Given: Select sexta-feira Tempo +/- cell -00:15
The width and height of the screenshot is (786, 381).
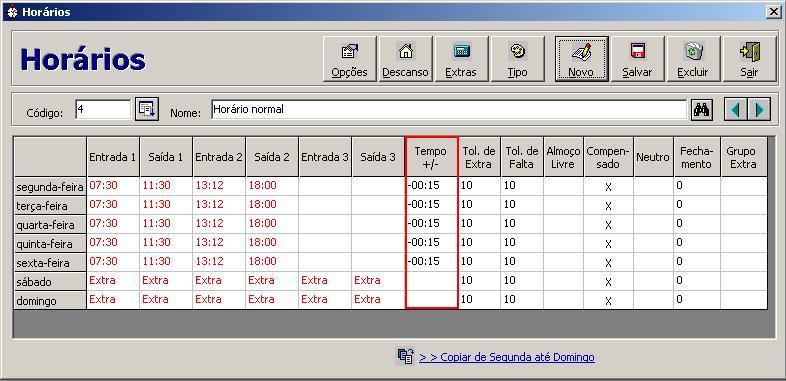Looking at the screenshot, I should point(431,262).
